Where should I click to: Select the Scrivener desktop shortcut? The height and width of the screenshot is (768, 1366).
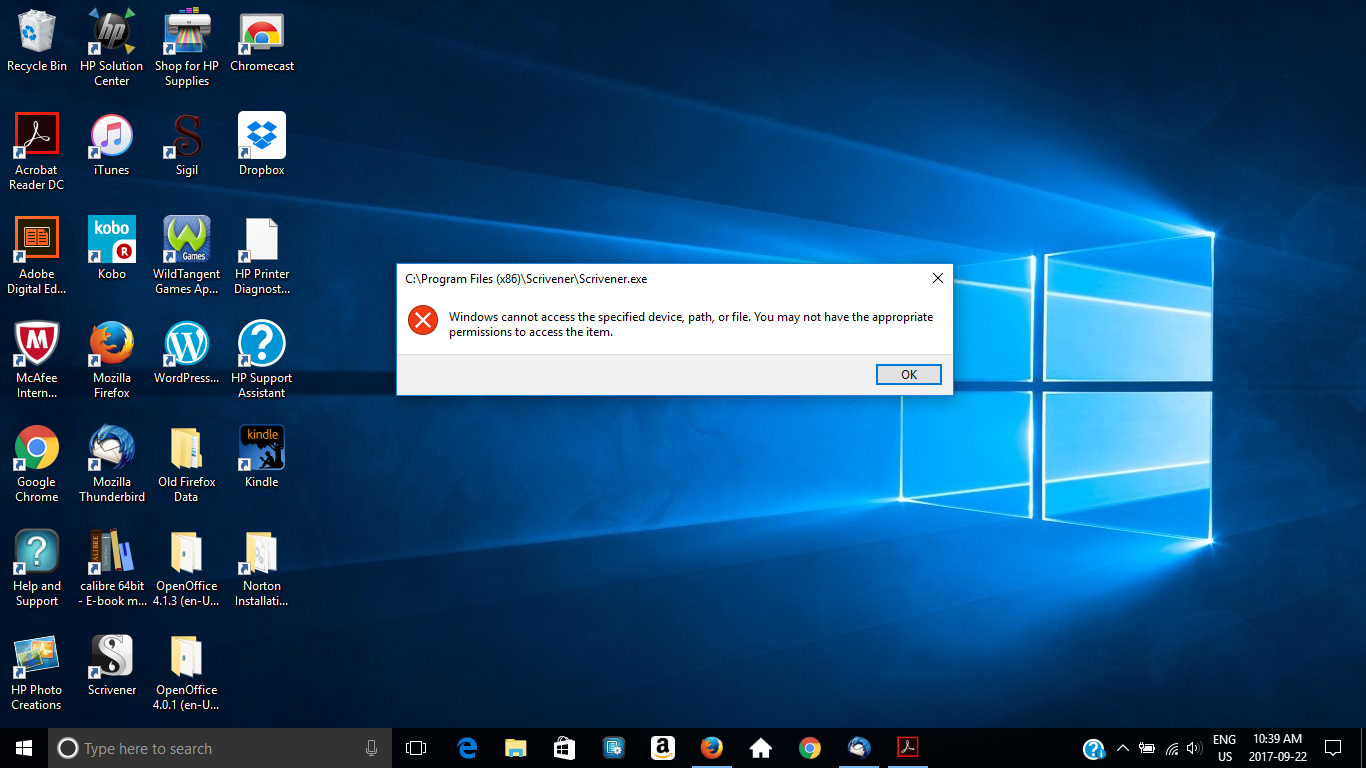click(112, 665)
